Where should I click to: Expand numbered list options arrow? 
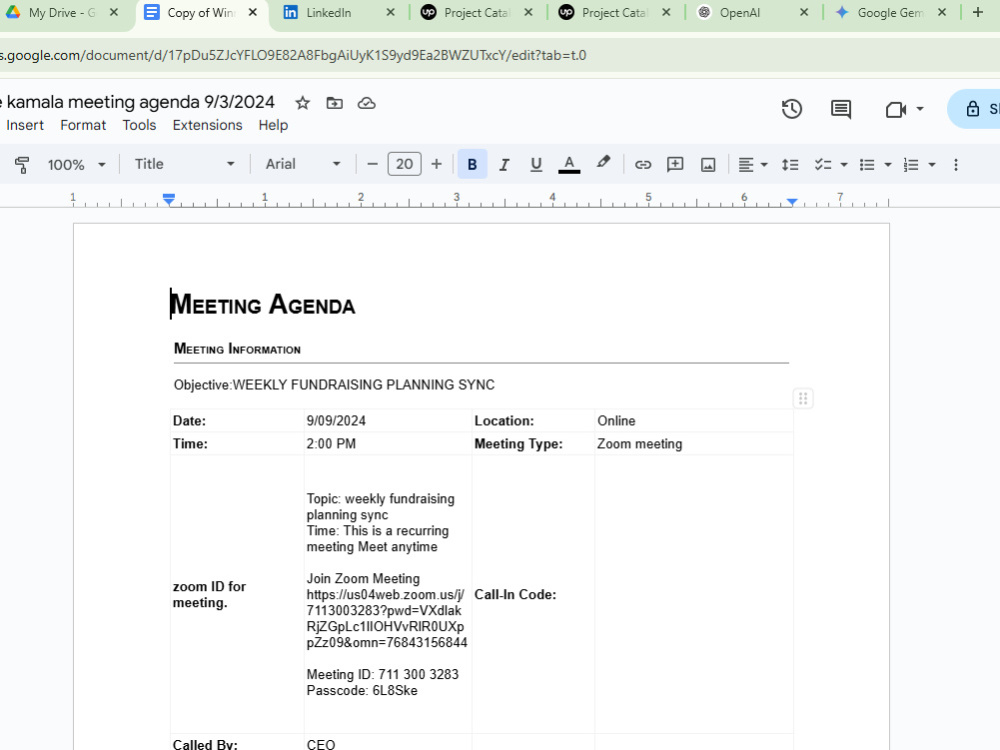(932, 165)
